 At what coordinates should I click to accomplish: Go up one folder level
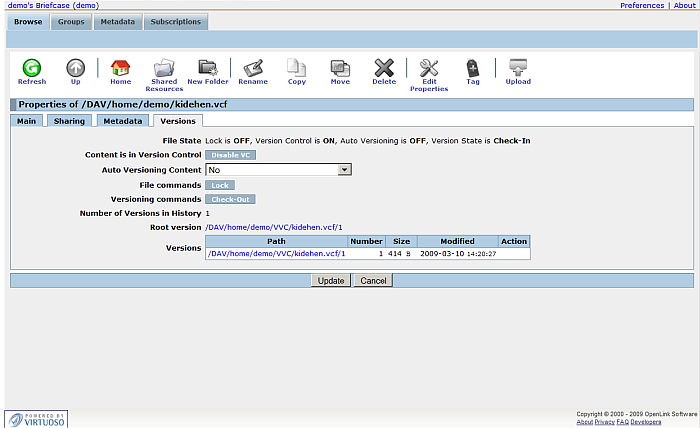[76, 68]
